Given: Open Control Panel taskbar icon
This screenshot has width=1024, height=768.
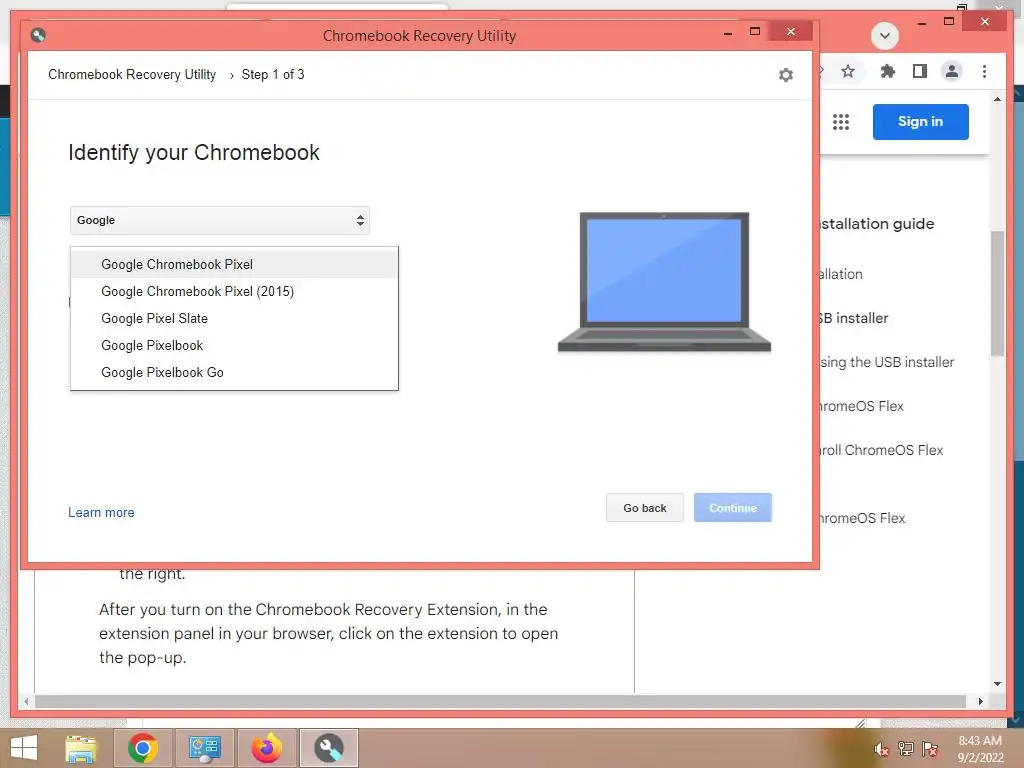Looking at the screenshot, I should 204,748.
